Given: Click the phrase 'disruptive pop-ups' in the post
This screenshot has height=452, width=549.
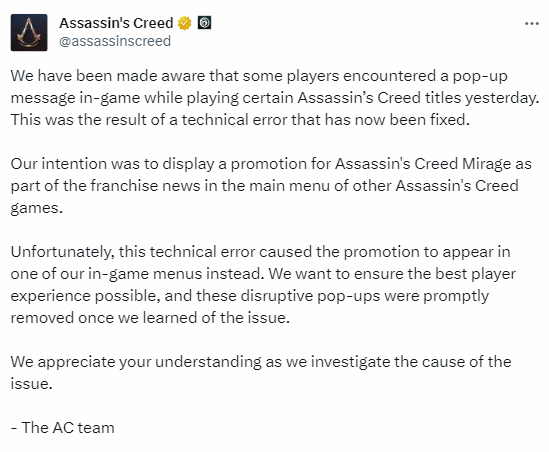Looking at the screenshot, I should tap(311, 296).
